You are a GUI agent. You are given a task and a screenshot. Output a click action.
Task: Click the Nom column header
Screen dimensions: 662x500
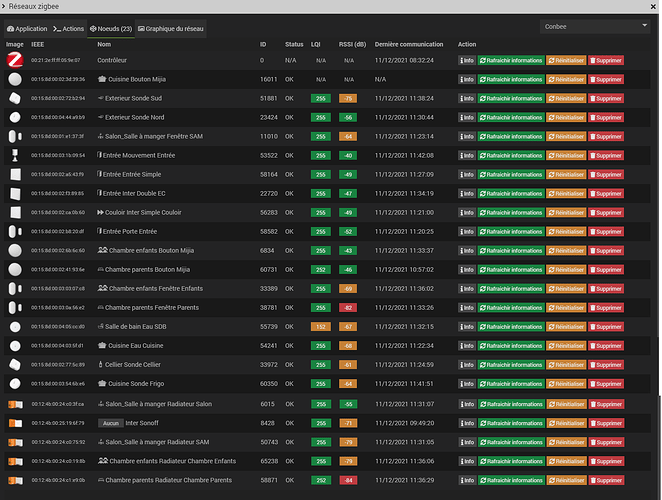point(104,44)
